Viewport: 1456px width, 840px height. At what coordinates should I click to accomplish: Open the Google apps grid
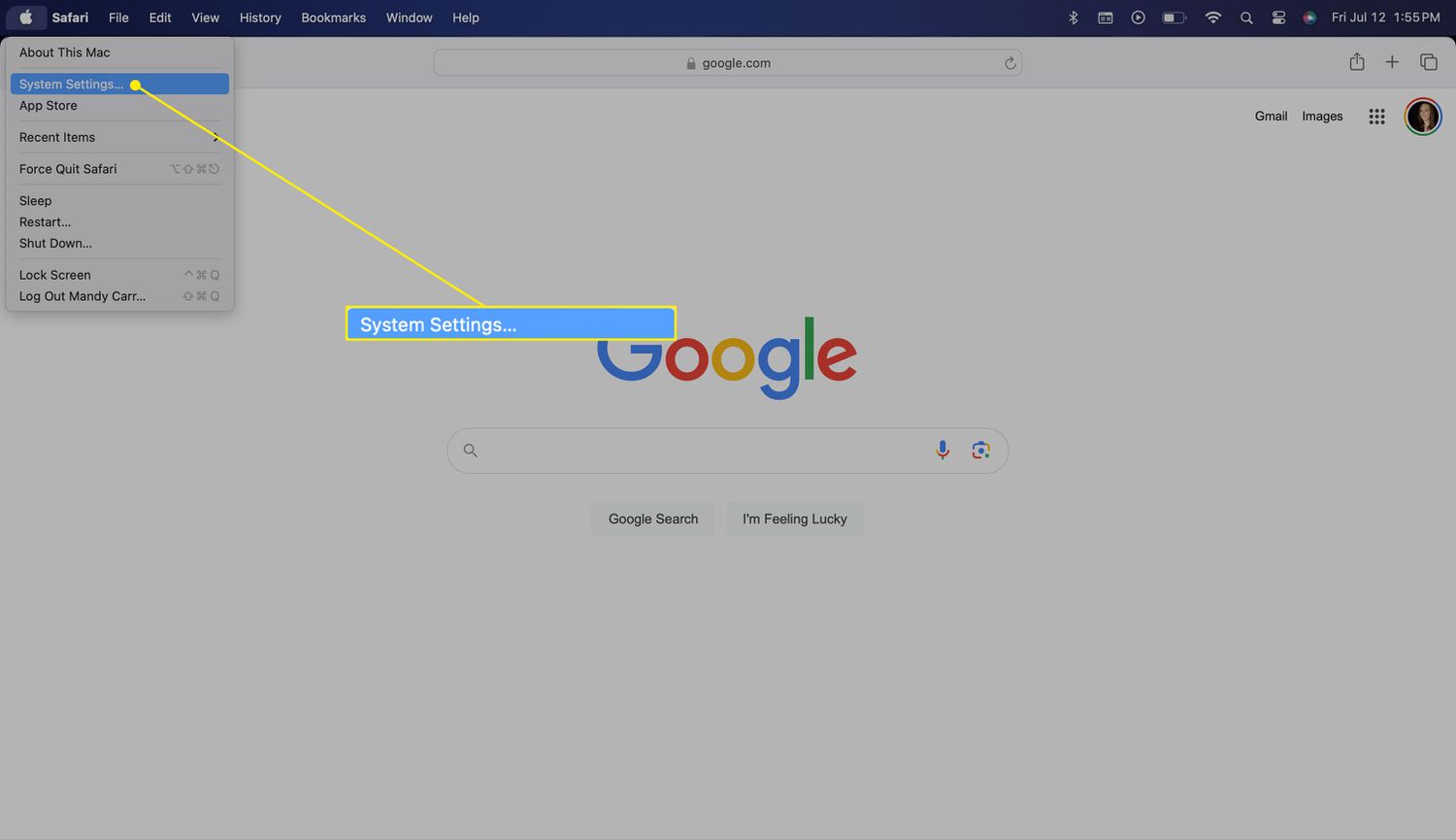point(1376,117)
